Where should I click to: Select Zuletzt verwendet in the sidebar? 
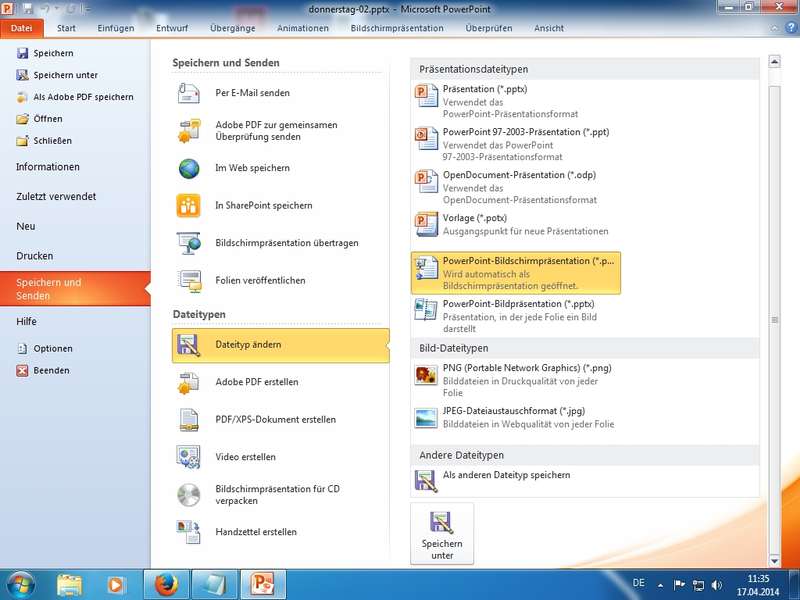click(56, 197)
